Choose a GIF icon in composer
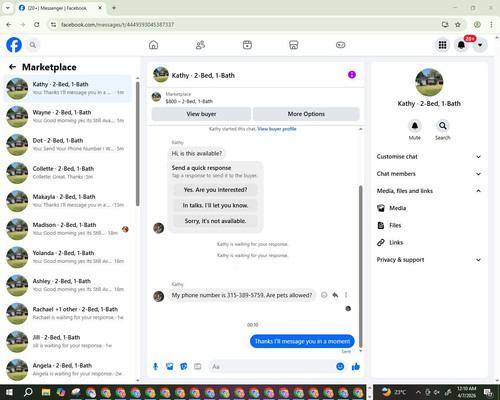Image resolution: width=500 pixels, height=400 pixels. click(198, 367)
